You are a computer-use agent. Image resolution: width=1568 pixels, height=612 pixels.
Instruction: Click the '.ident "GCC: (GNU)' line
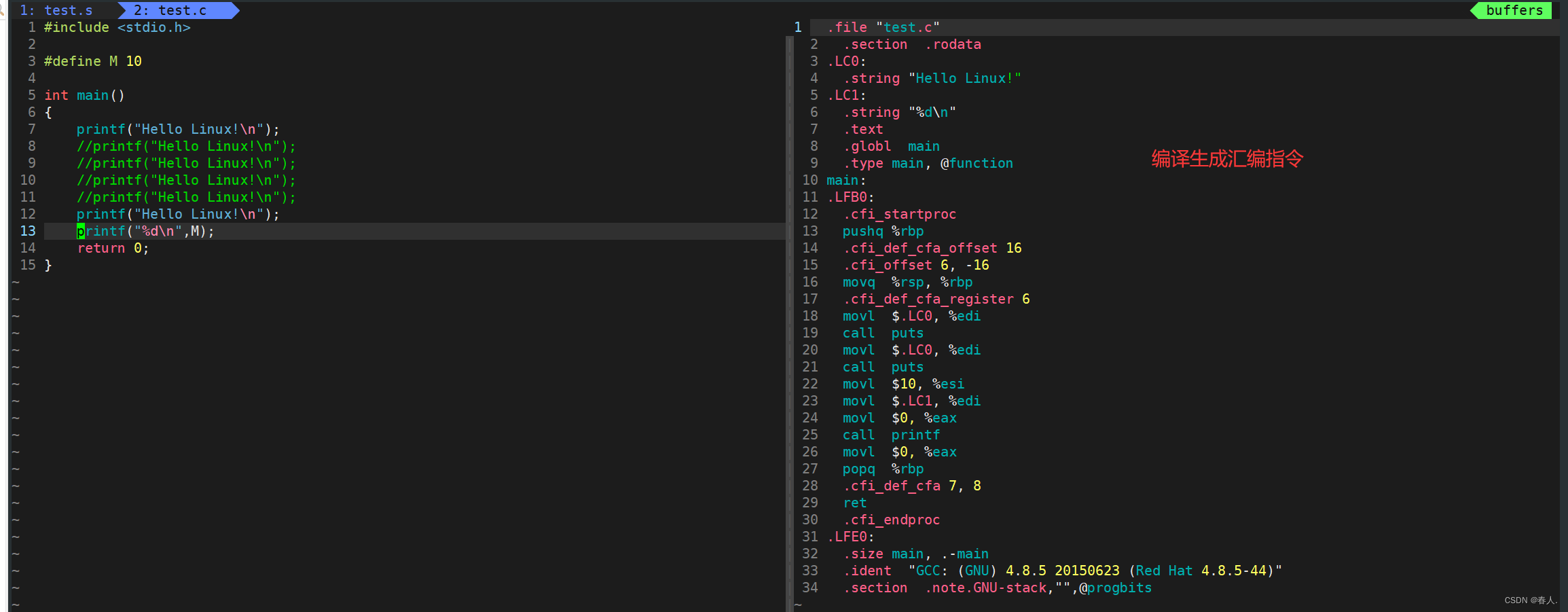click(x=1063, y=571)
